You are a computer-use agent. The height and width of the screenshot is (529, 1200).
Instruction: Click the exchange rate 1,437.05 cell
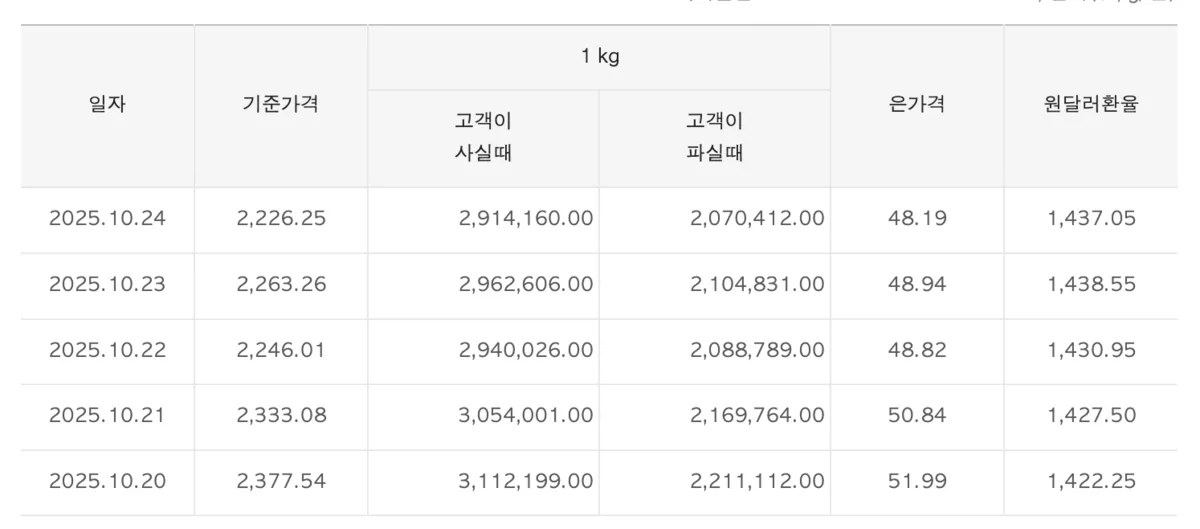1091,219
